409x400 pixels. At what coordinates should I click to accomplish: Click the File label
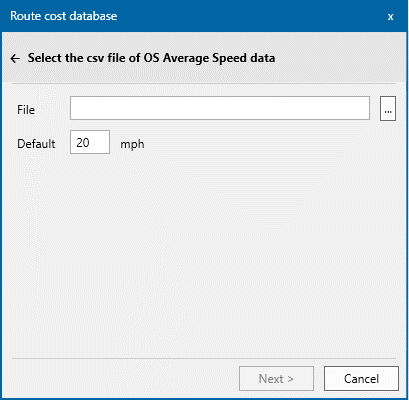(x=26, y=110)
